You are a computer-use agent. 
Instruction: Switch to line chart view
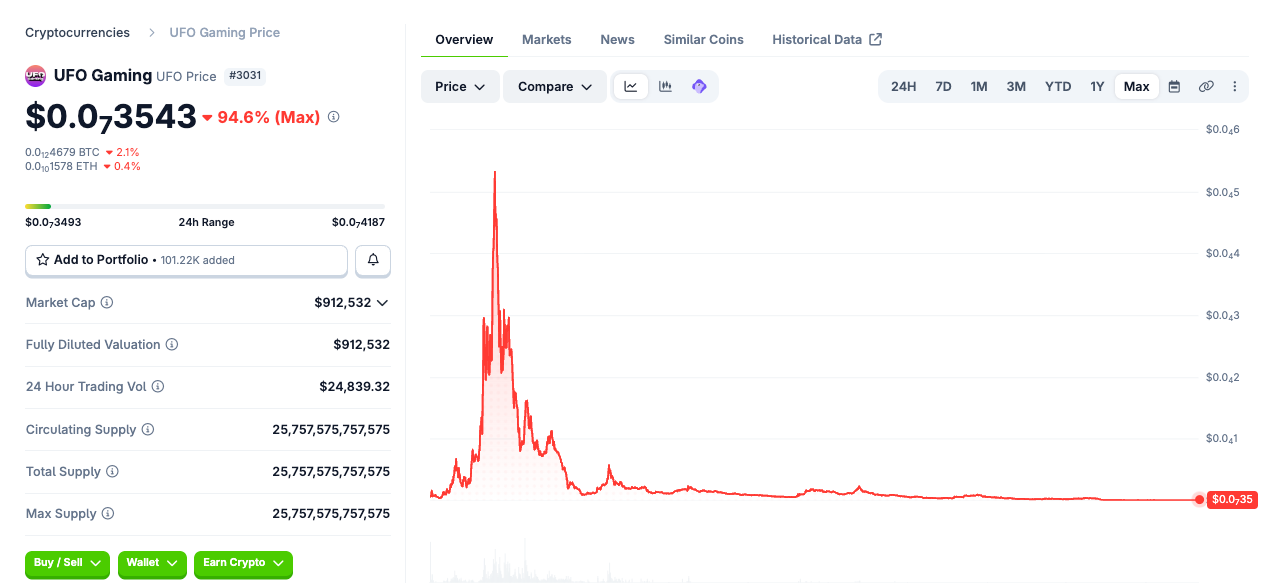(x=631, y=87)
